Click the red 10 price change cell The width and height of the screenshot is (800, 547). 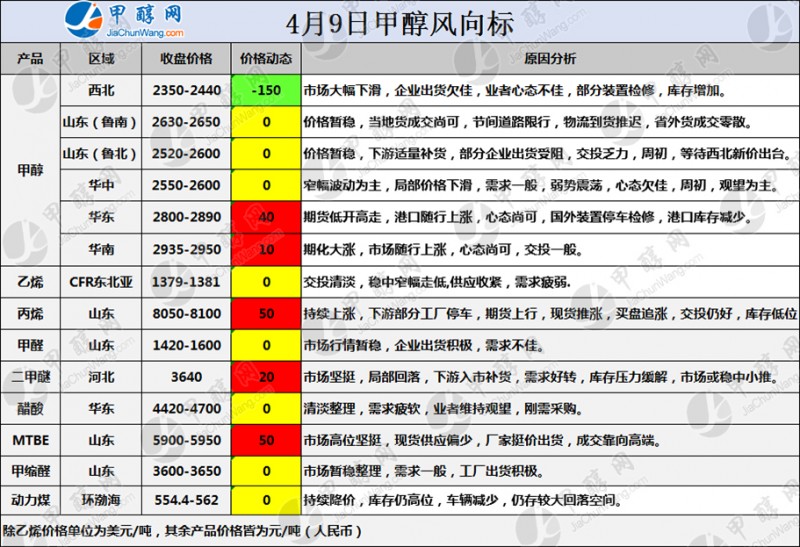tap(266, 250)
